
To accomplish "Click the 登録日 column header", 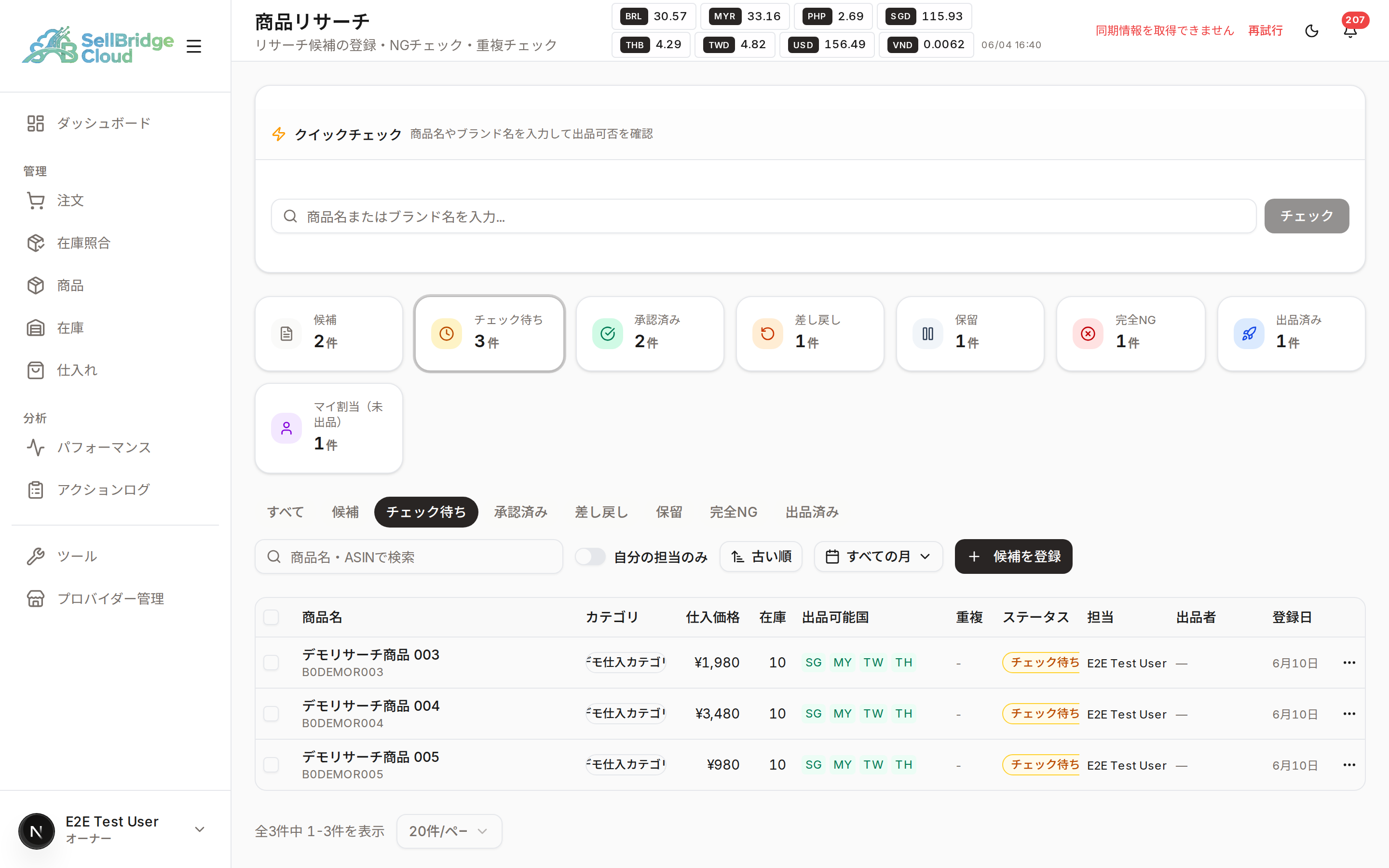I will coord(1292,617).
